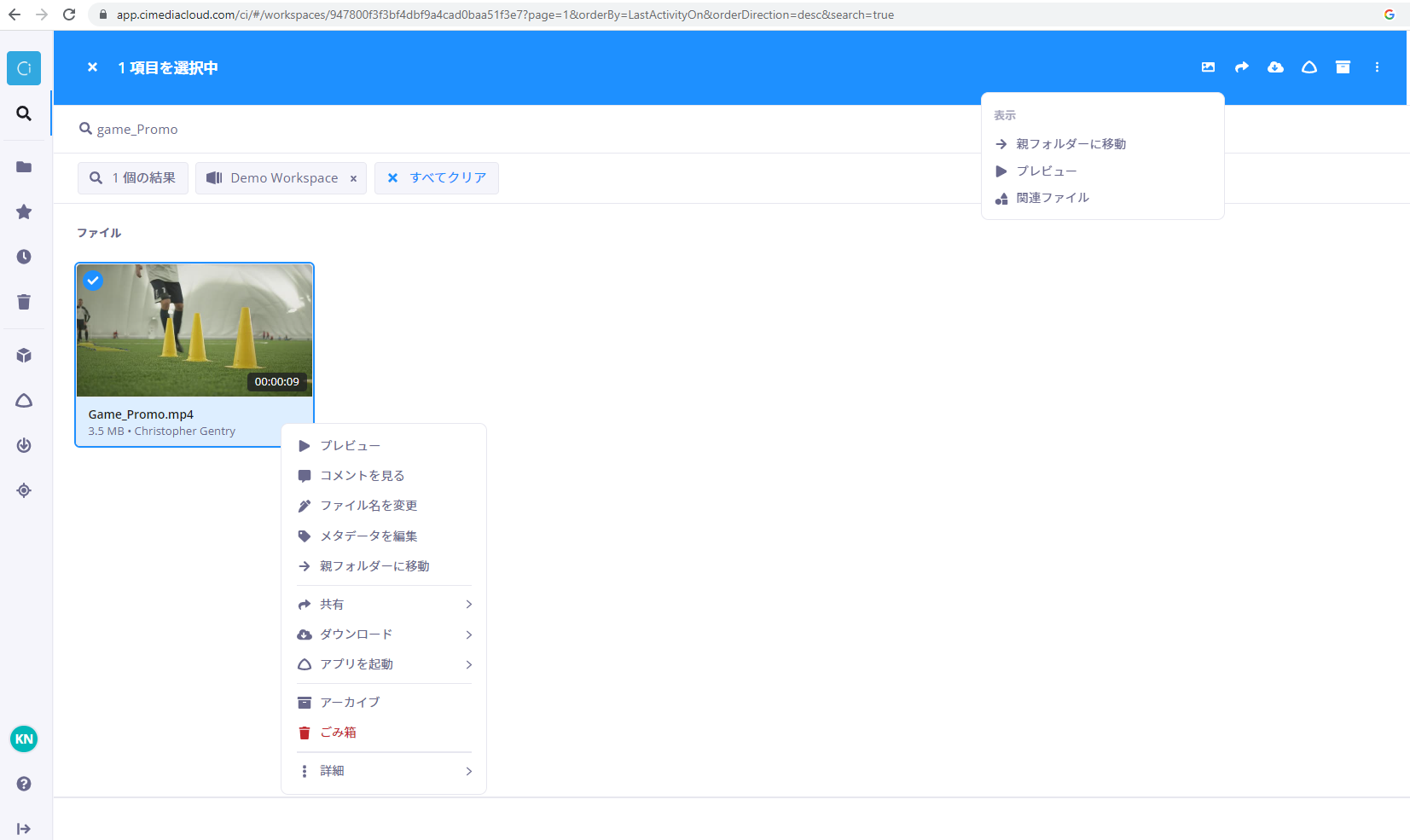This screenshot has width=1410, height=840.
Task: Open the apps triangle icon in sidebar
Action: click(24, 401)
